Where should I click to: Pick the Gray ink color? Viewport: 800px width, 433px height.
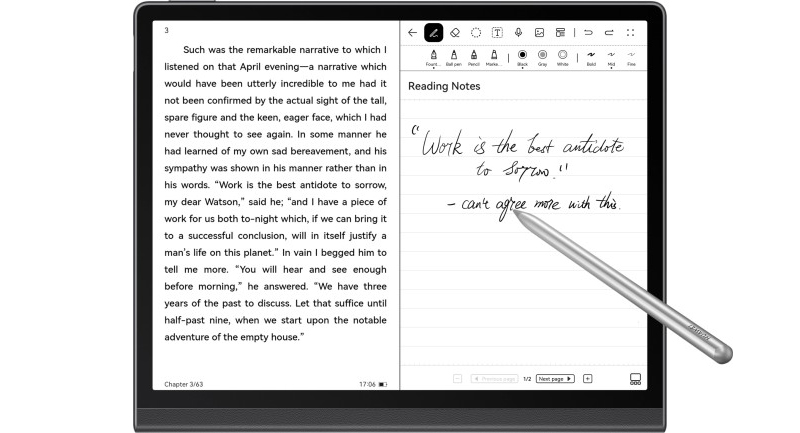tap(542, 56)
